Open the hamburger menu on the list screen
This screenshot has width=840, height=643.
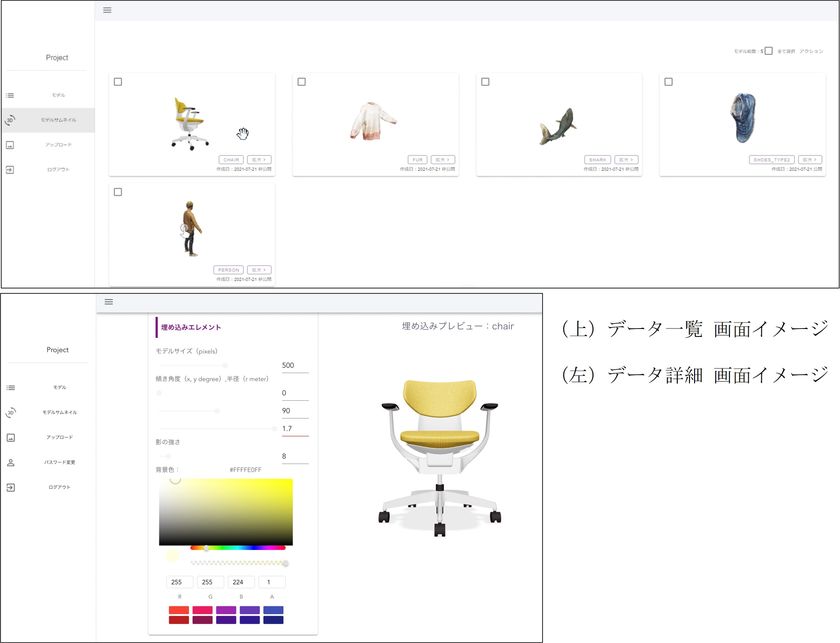coord(106,9)
